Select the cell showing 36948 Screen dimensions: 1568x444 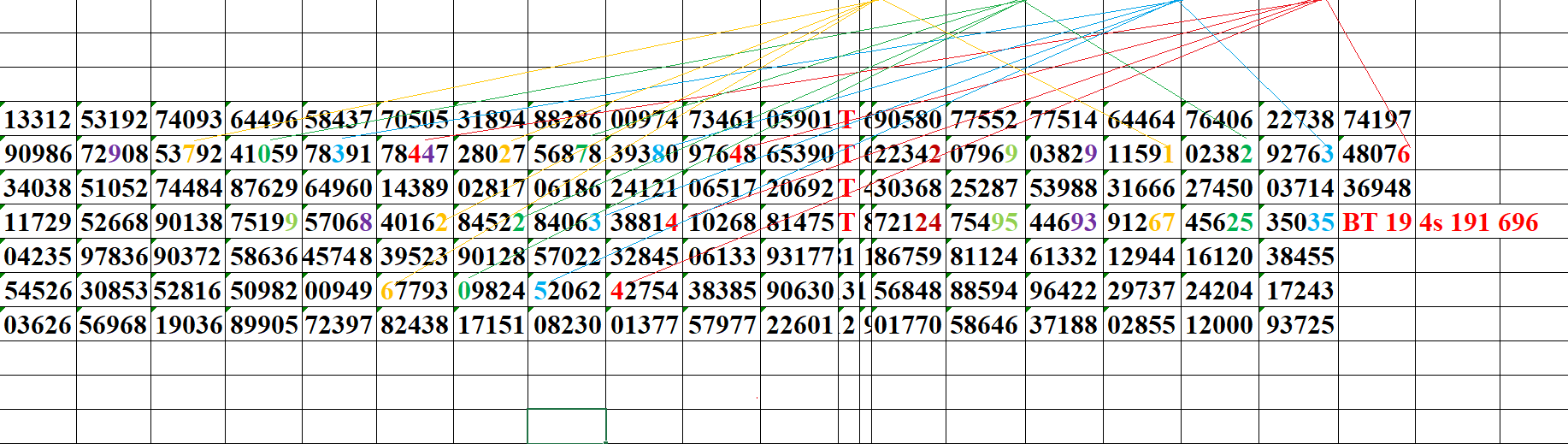coord(1376,187)
